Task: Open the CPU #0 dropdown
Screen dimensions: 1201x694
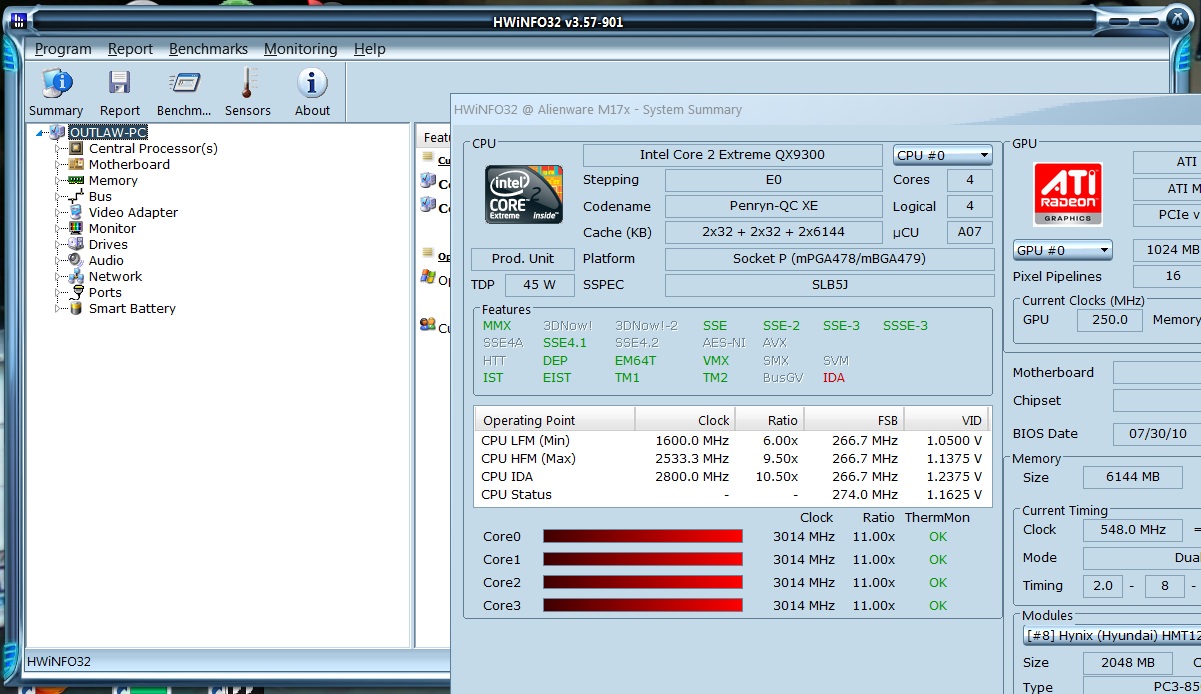Action: (942, 155)
